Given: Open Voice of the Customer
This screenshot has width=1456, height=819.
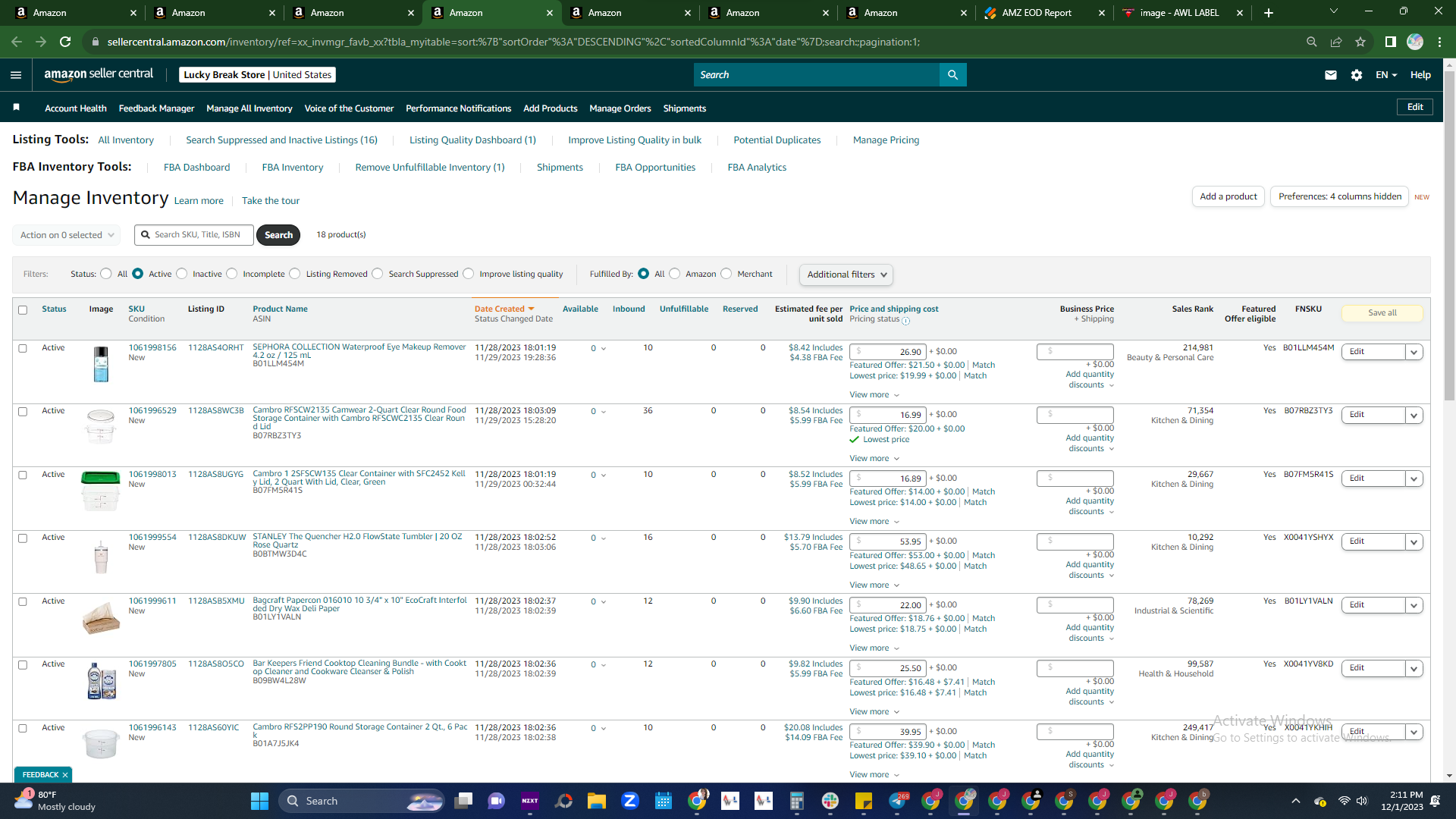Looking at the screenshot, I should (x=349, y=108).
